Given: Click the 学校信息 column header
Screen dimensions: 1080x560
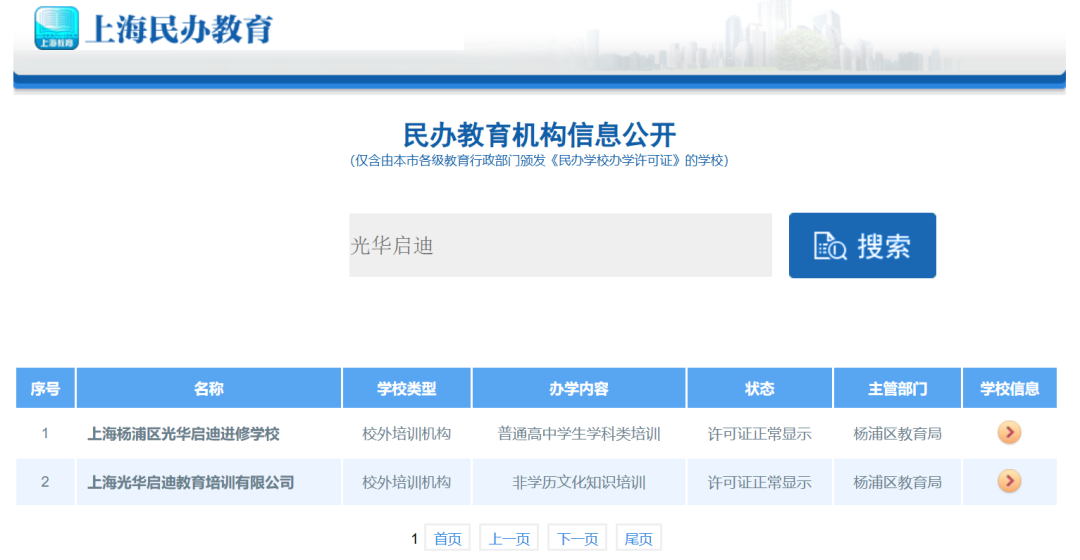Looking at the screenshot, I should pos(1009,388).
